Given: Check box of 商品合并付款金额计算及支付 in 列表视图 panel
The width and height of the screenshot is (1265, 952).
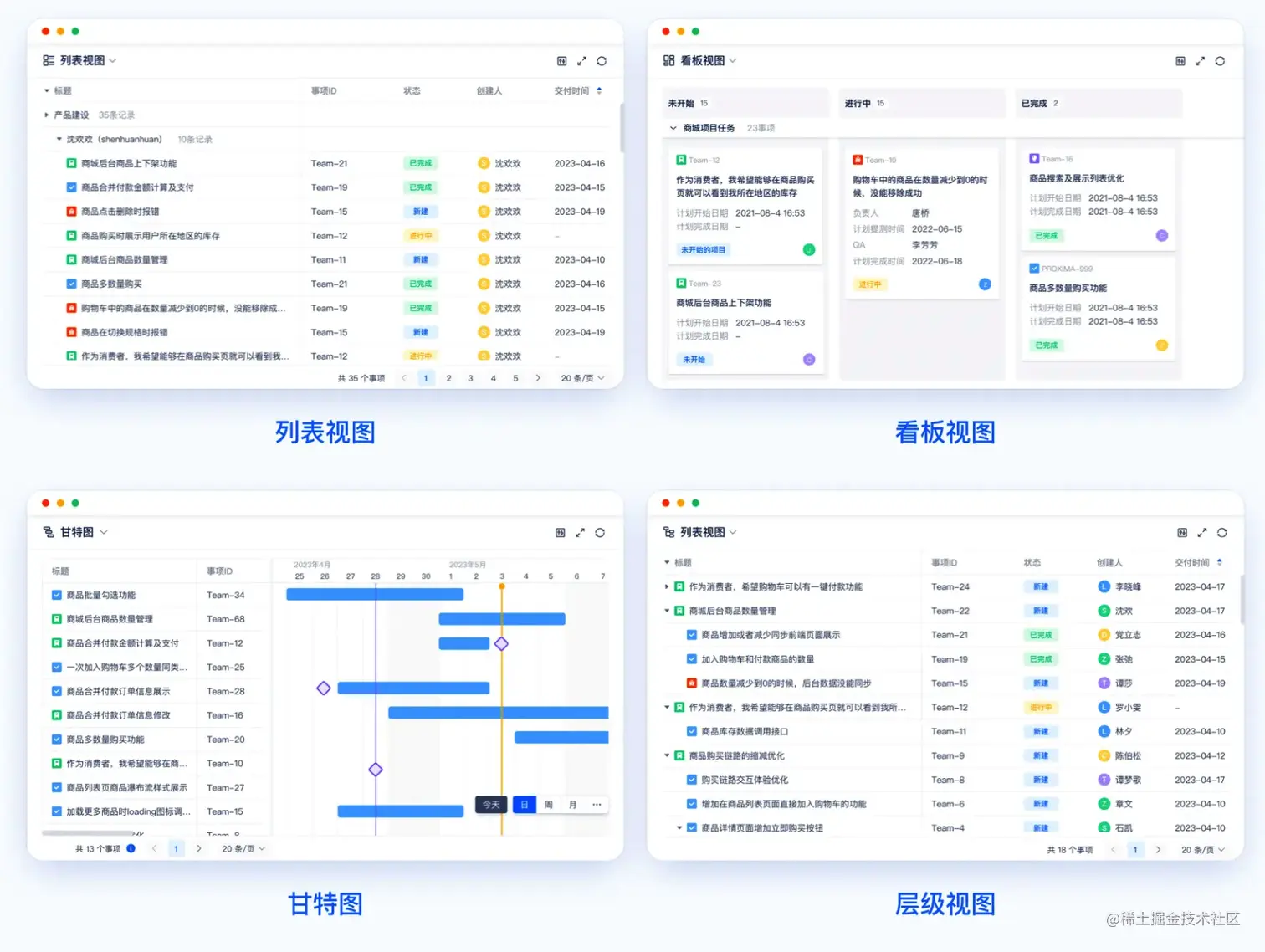Looking at the screenshot, I should click(x=72, y=187).
